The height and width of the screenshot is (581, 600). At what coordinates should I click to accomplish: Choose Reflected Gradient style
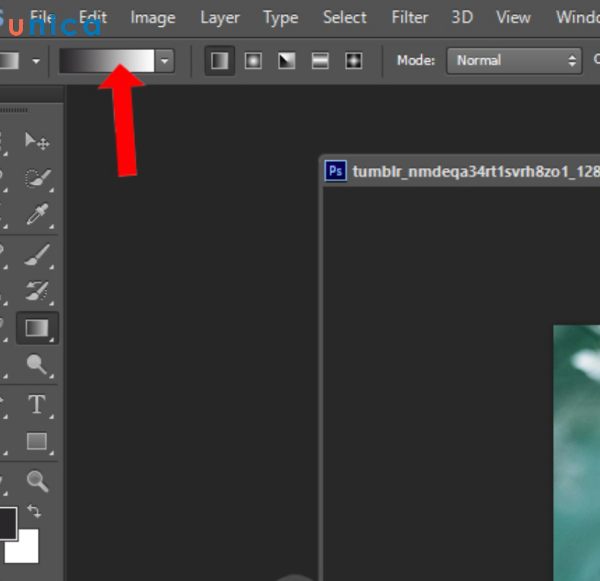click(x=320, y=60)
